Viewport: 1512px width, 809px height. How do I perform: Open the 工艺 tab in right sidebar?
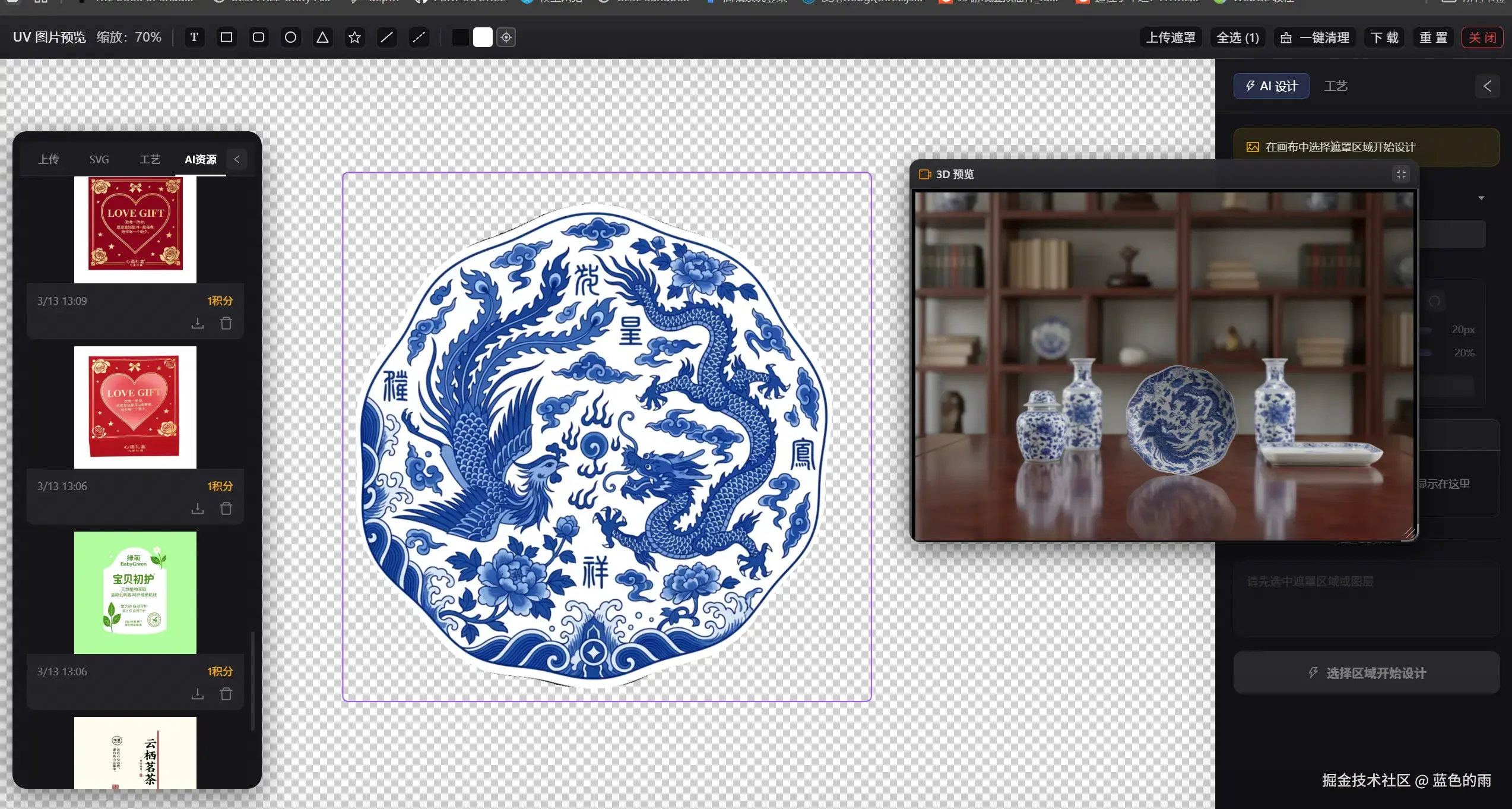(x=1336, y=86)
